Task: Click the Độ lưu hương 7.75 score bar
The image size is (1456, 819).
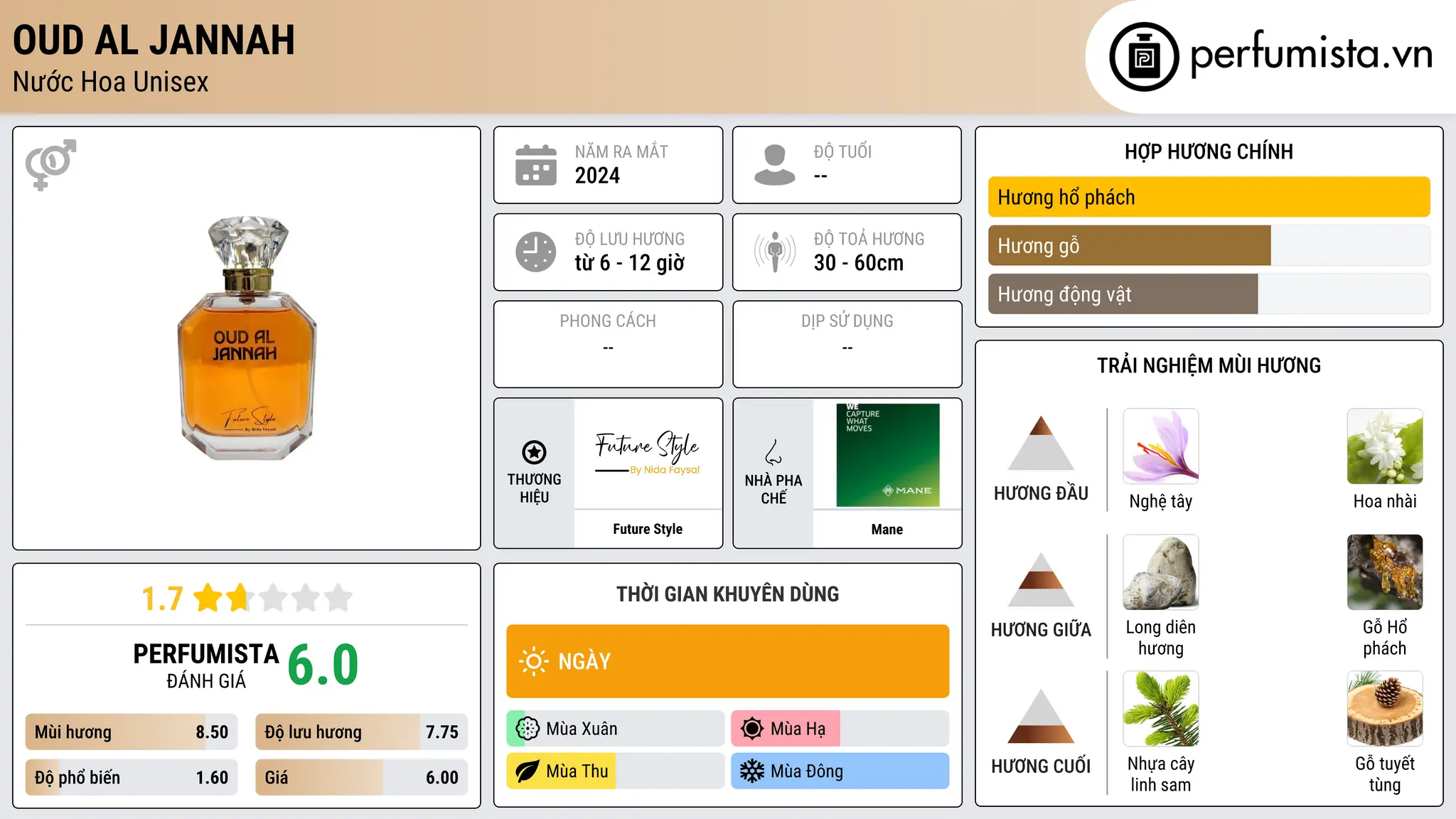Action: [361, 732]
